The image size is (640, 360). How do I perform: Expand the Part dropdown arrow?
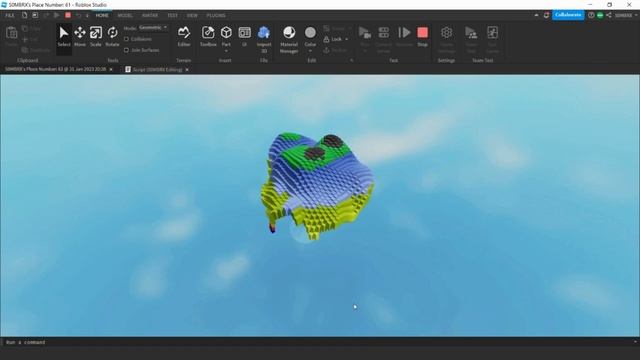tap(226, 51)
